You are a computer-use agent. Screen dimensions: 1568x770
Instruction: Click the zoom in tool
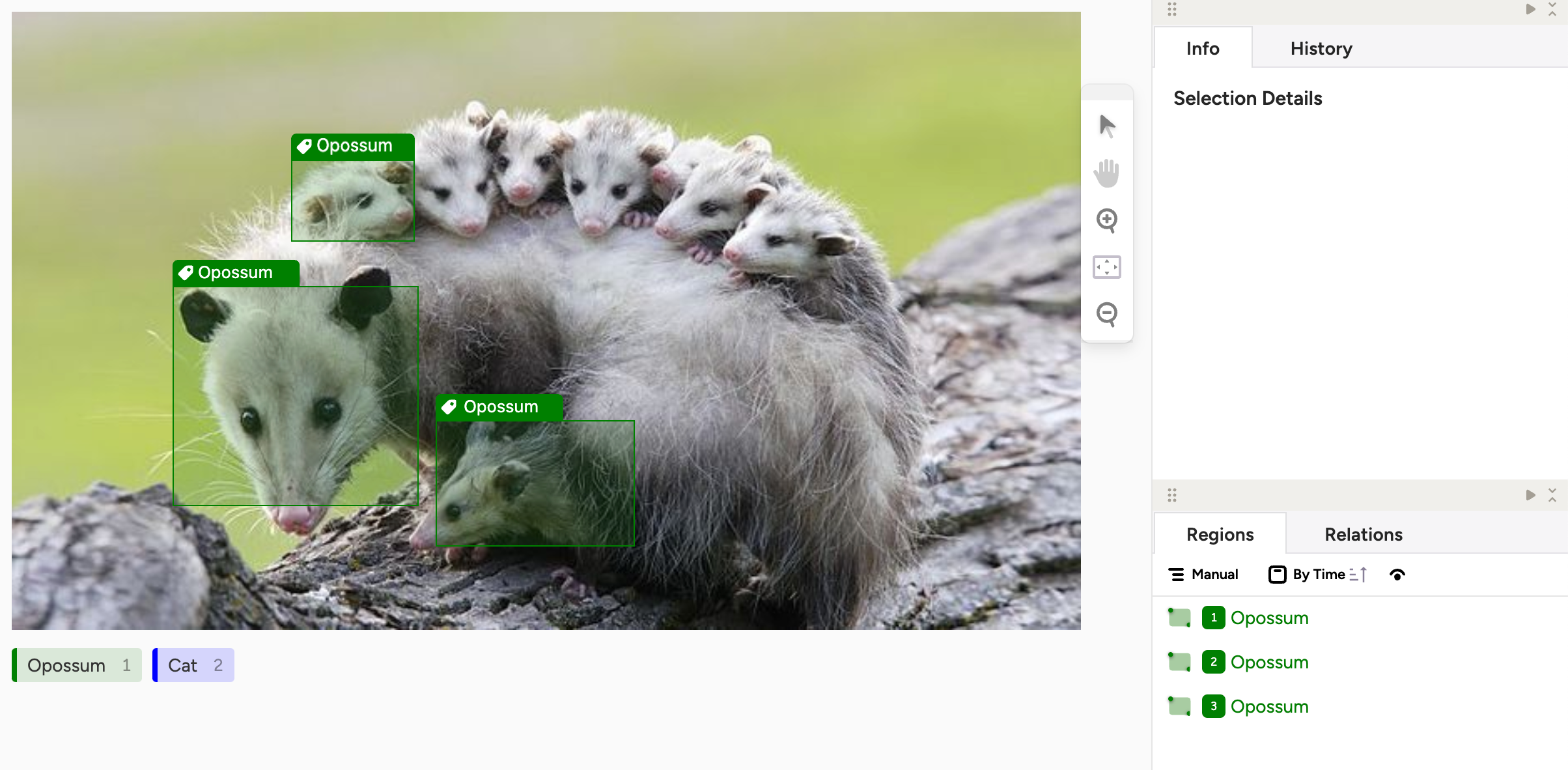[x=1108, y=219]
